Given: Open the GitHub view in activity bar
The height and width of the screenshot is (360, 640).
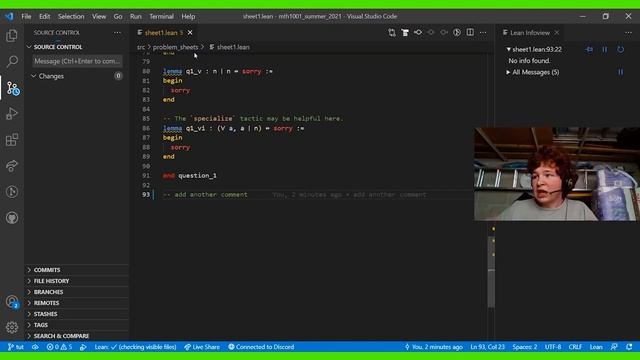Looking at the screenshot, I should tap(12, 218).
